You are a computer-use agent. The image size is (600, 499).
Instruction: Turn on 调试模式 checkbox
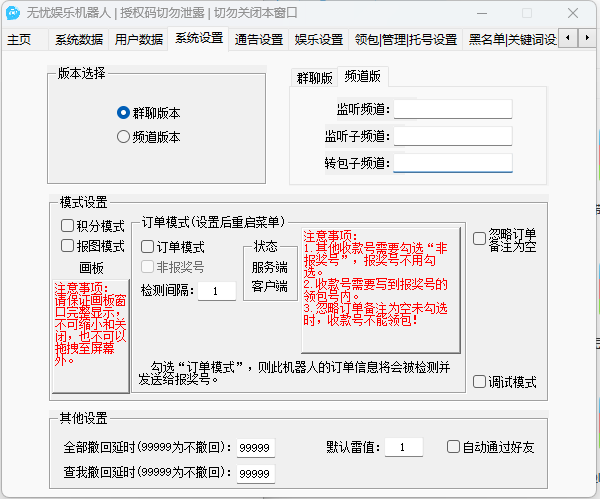click(x=480, y=382)
